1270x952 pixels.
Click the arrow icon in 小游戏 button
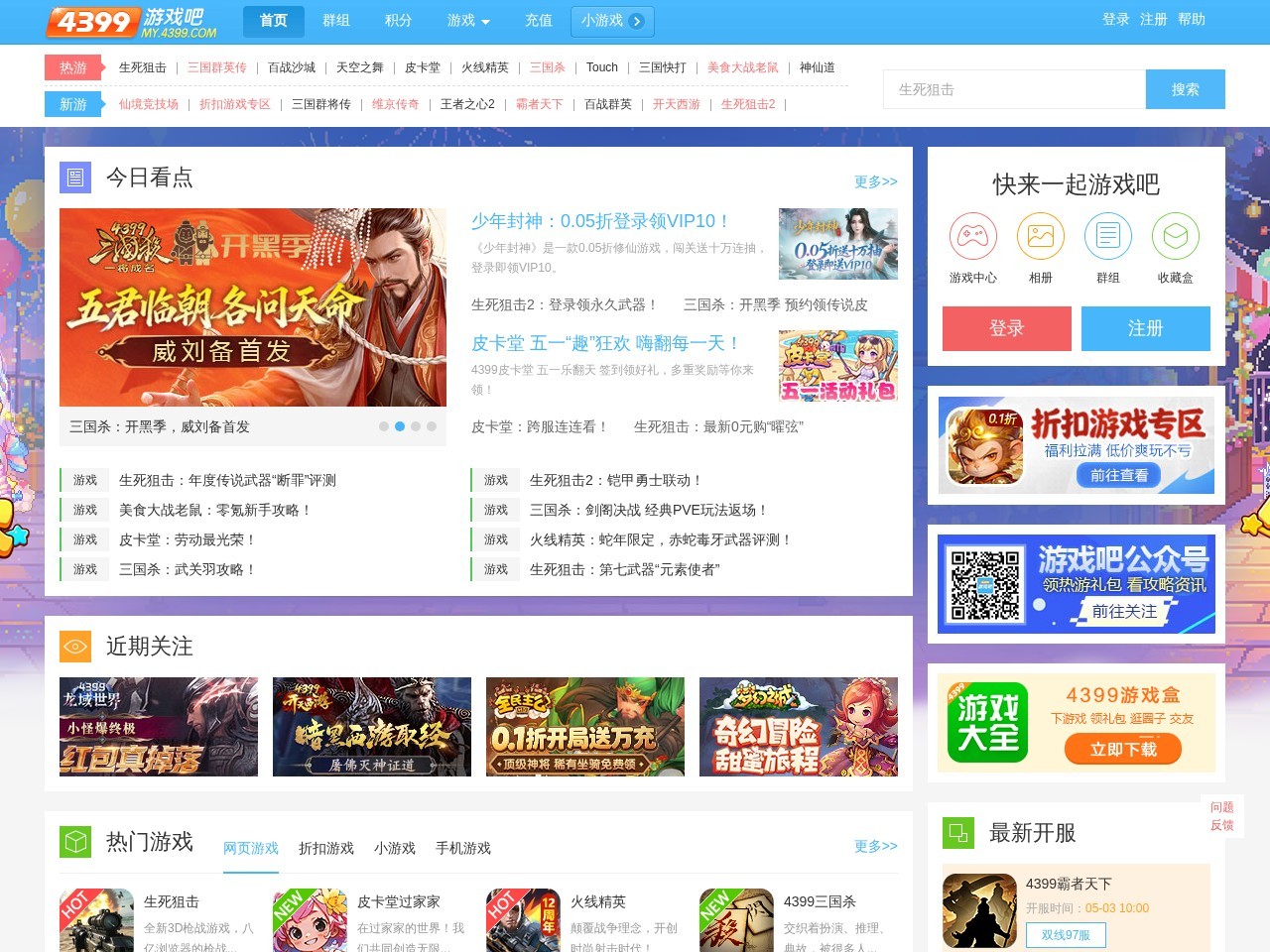point(637,21)
